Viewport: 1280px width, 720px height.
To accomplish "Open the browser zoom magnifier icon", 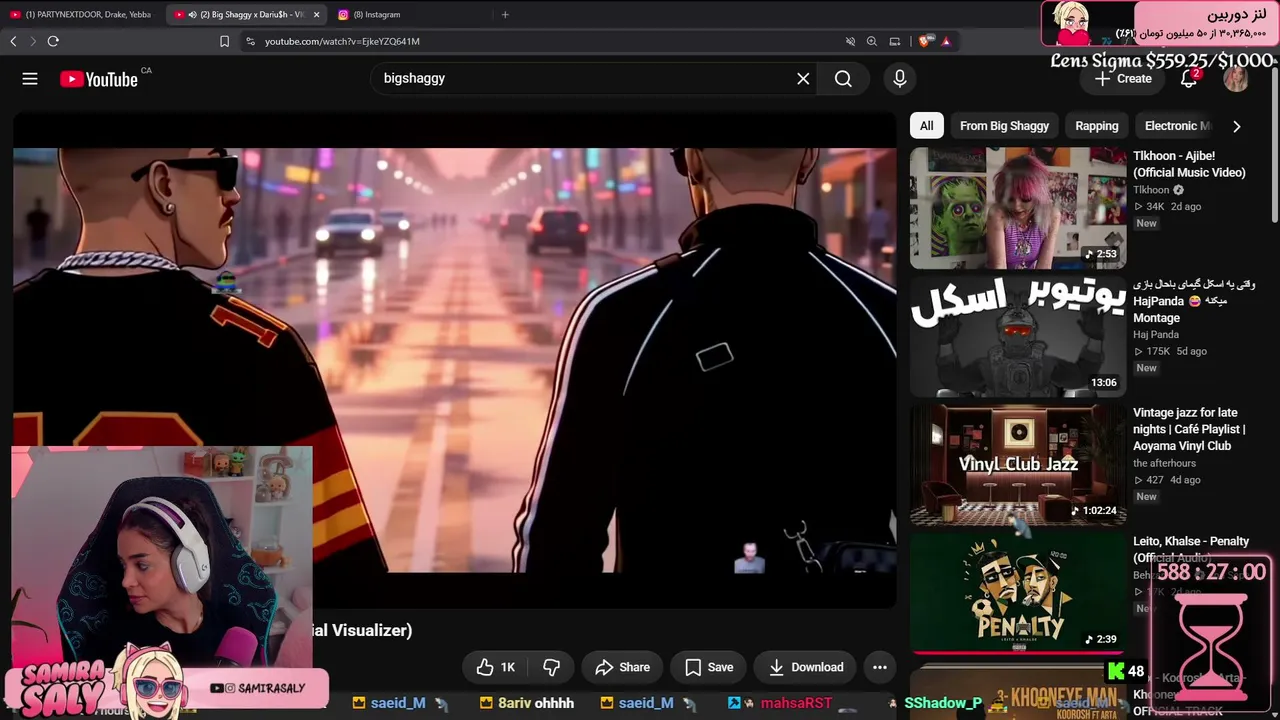I will point(872,41).
